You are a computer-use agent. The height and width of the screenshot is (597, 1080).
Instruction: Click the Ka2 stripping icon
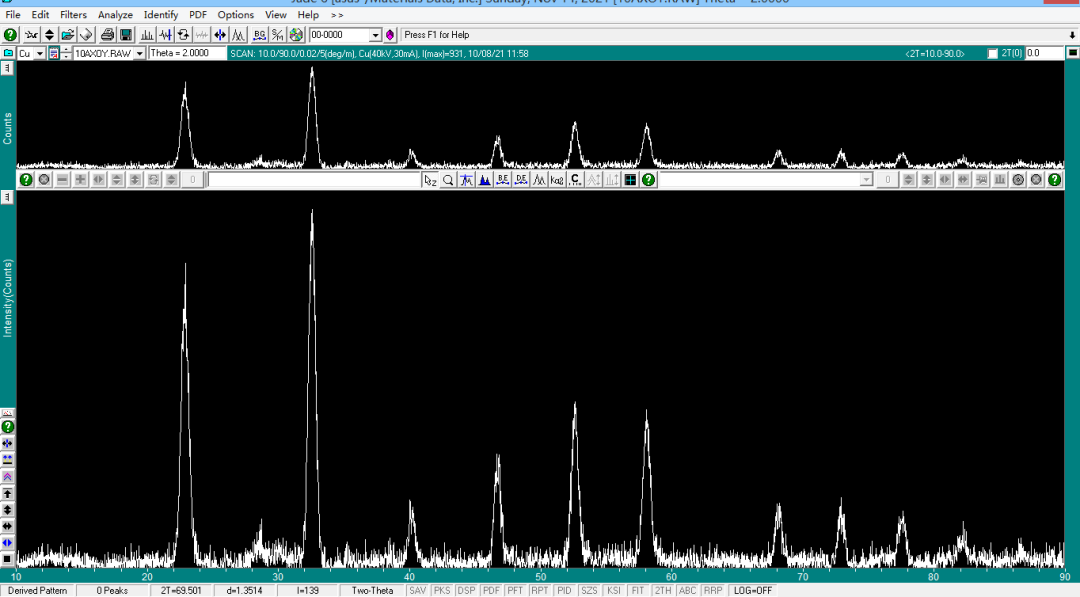(x=557, y=180)
